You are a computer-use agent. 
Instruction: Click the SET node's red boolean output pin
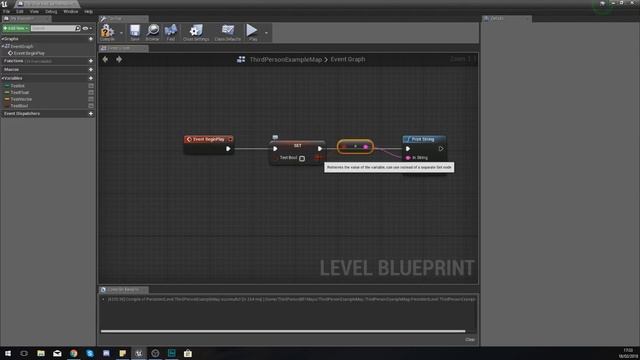(x=318, y=158)
